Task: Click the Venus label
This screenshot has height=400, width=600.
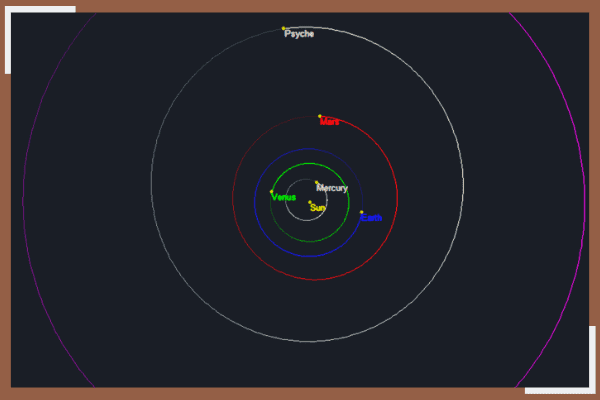Action: pyautogui.click(x=284, y=197)
